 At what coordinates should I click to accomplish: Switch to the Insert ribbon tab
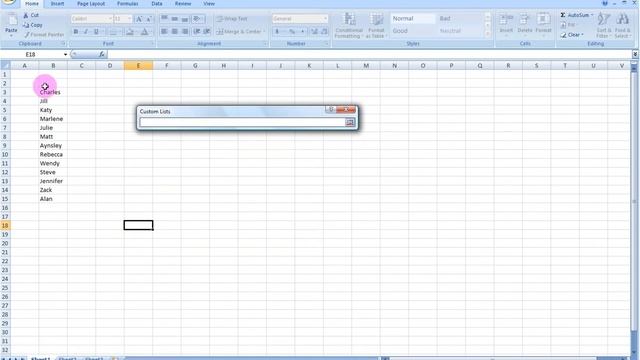(58, 4)
